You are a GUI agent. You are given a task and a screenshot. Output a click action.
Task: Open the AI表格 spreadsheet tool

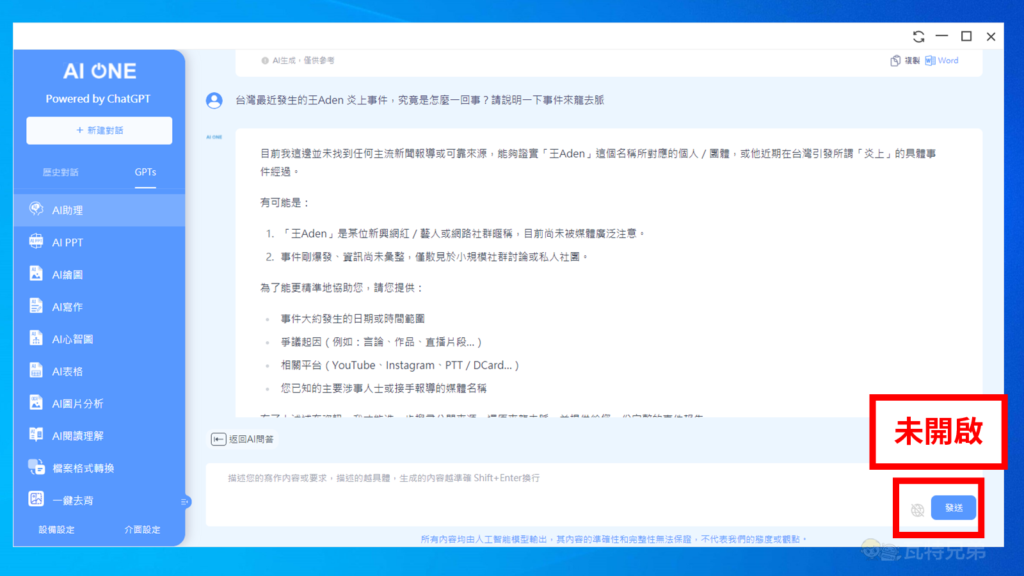tap(68, 371)
